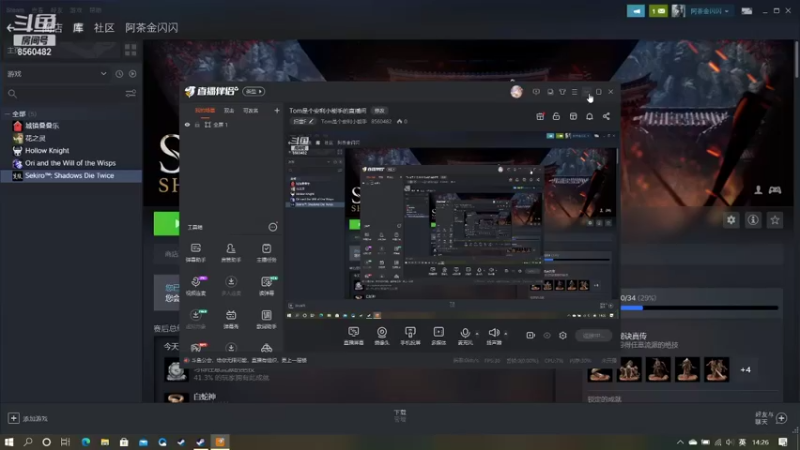This screenshot has height=450, width=800.
Task: Toggle visibility eye of 全屏 1 source
Action: tap(187, 124)
